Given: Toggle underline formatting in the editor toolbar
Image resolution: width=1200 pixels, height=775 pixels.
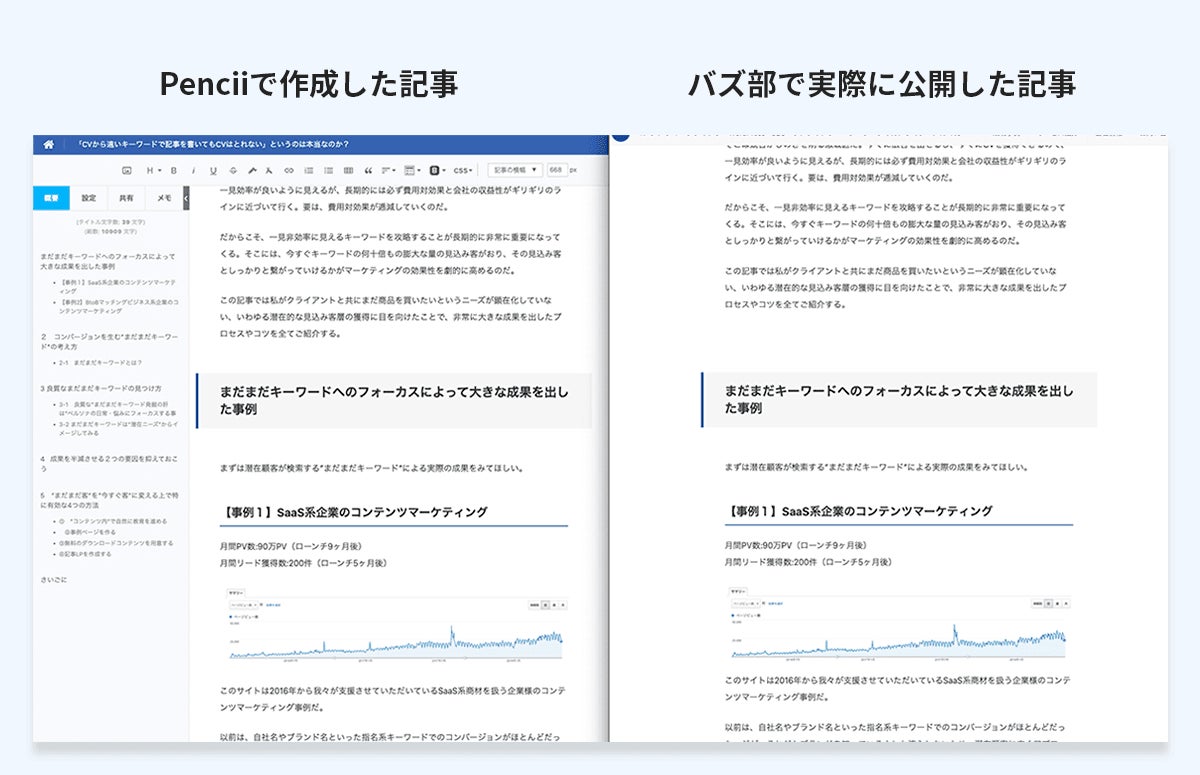Looking at the screenshot, I should (213, 171).
